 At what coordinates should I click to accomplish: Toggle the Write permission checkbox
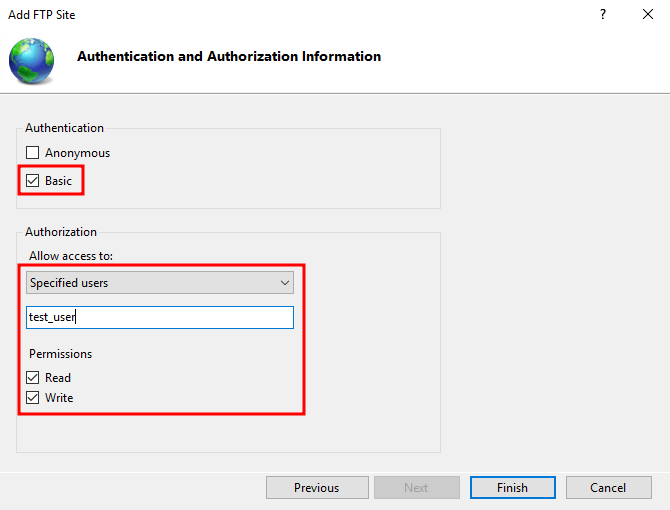[x=32, y=398]
